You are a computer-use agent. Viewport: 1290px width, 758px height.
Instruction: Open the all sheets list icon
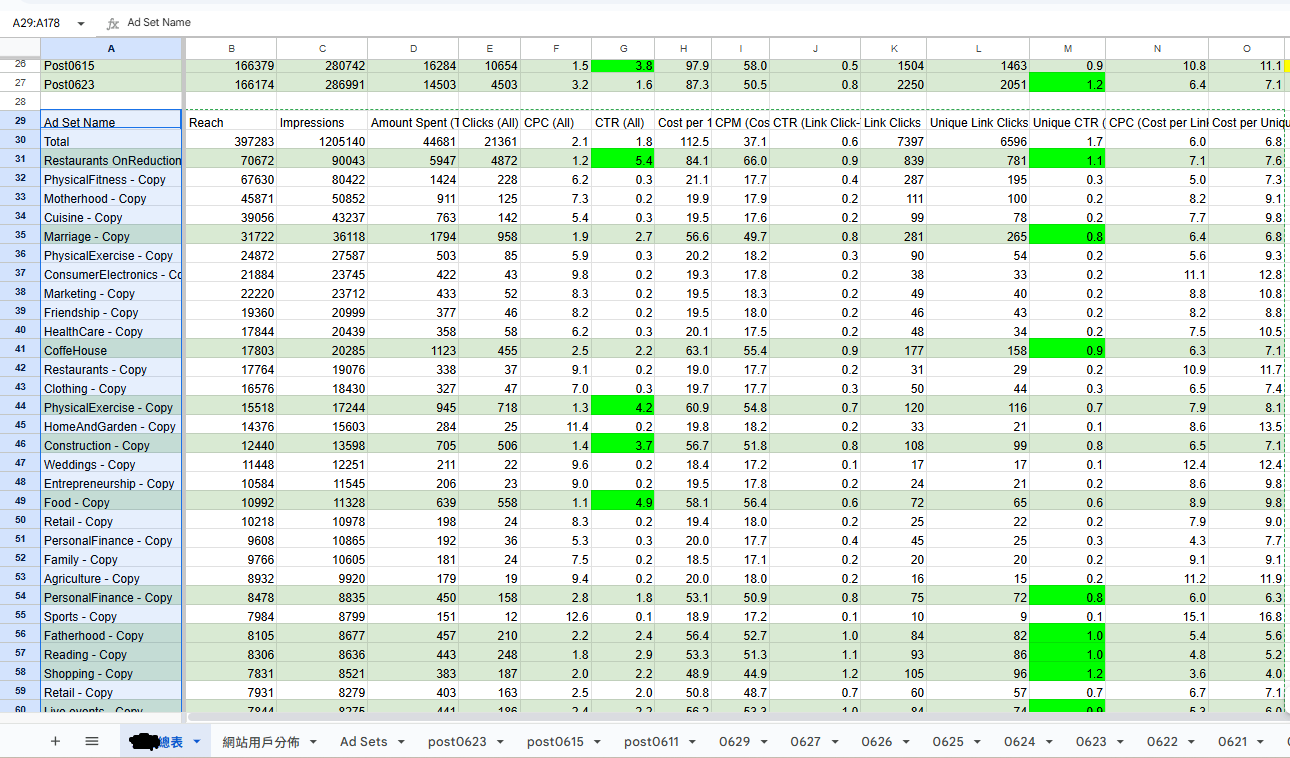coord(91,741)
